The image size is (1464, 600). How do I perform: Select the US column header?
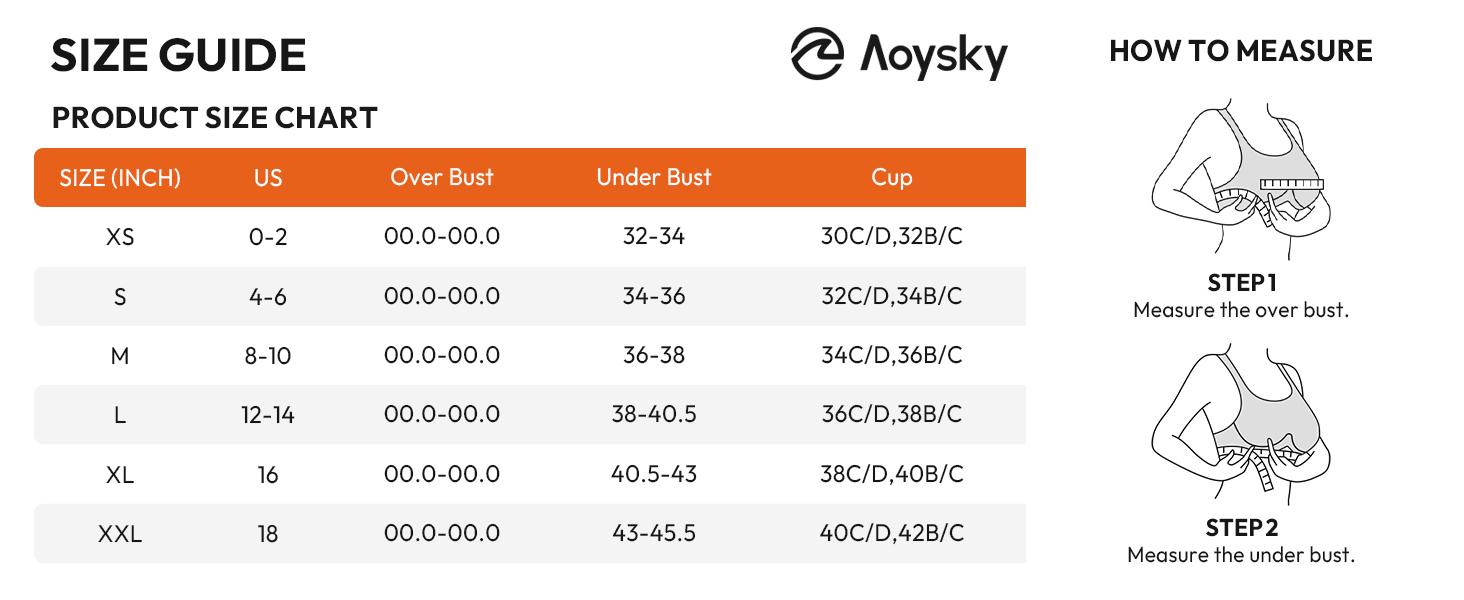tap(268, 178)
